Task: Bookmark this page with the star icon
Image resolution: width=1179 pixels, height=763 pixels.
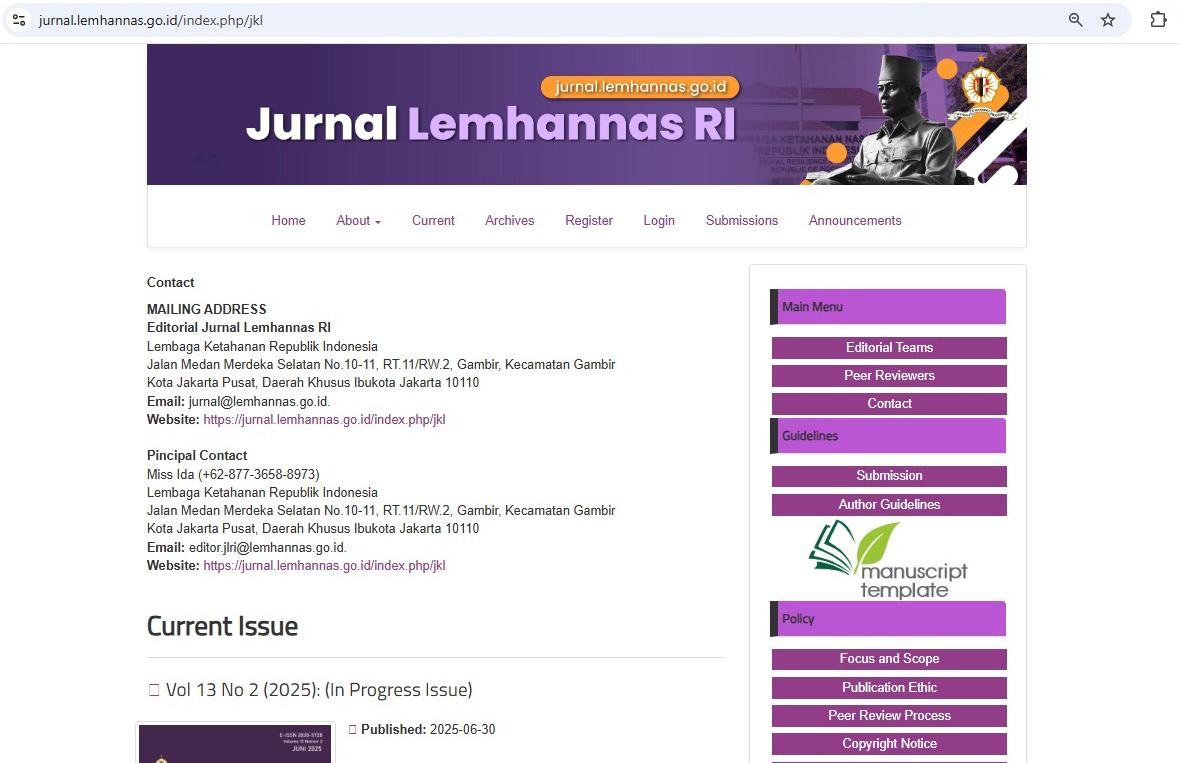Action: tap(1108, 20)
